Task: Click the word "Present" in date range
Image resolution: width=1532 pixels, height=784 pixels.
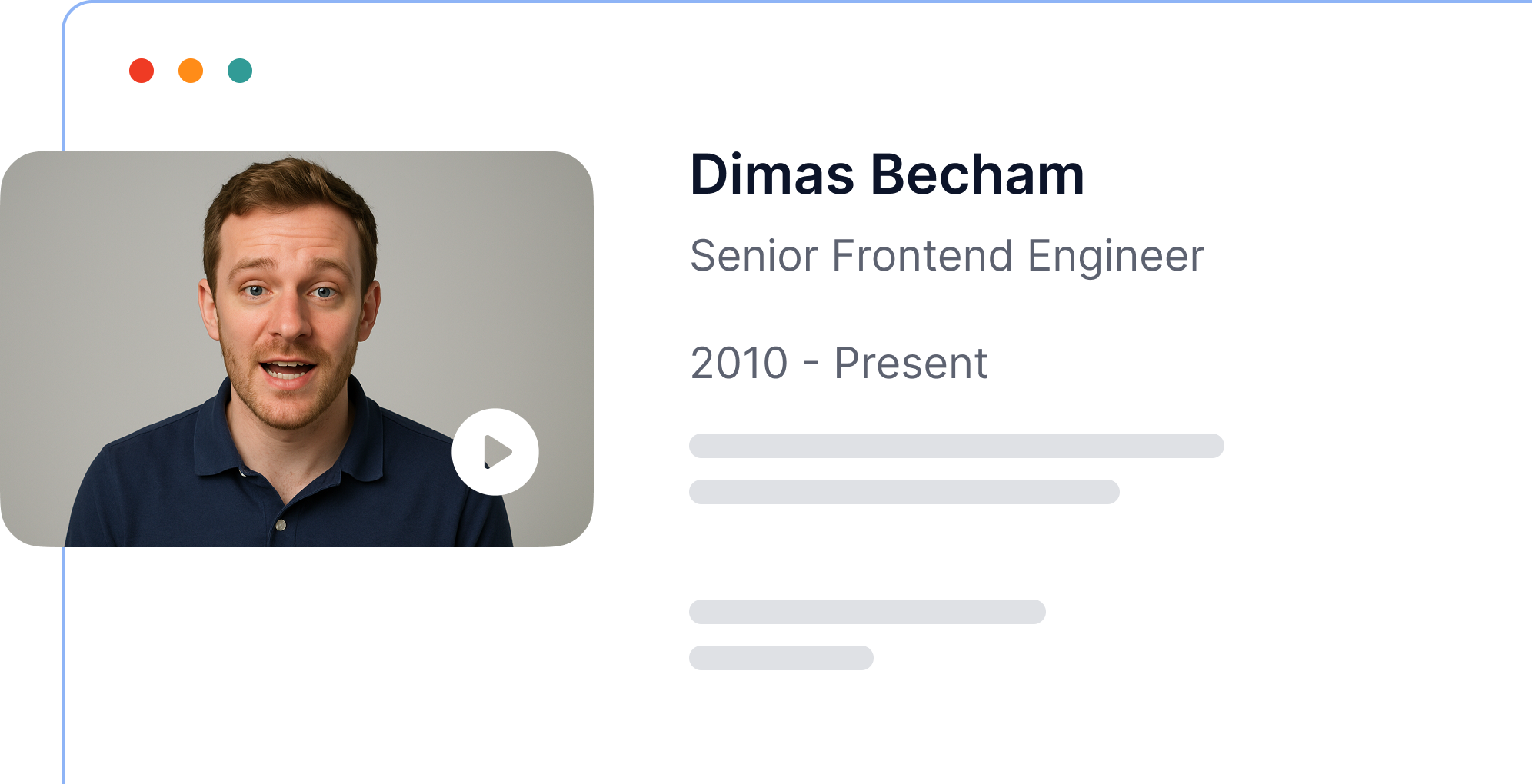Action: click(x=911, y=364)
